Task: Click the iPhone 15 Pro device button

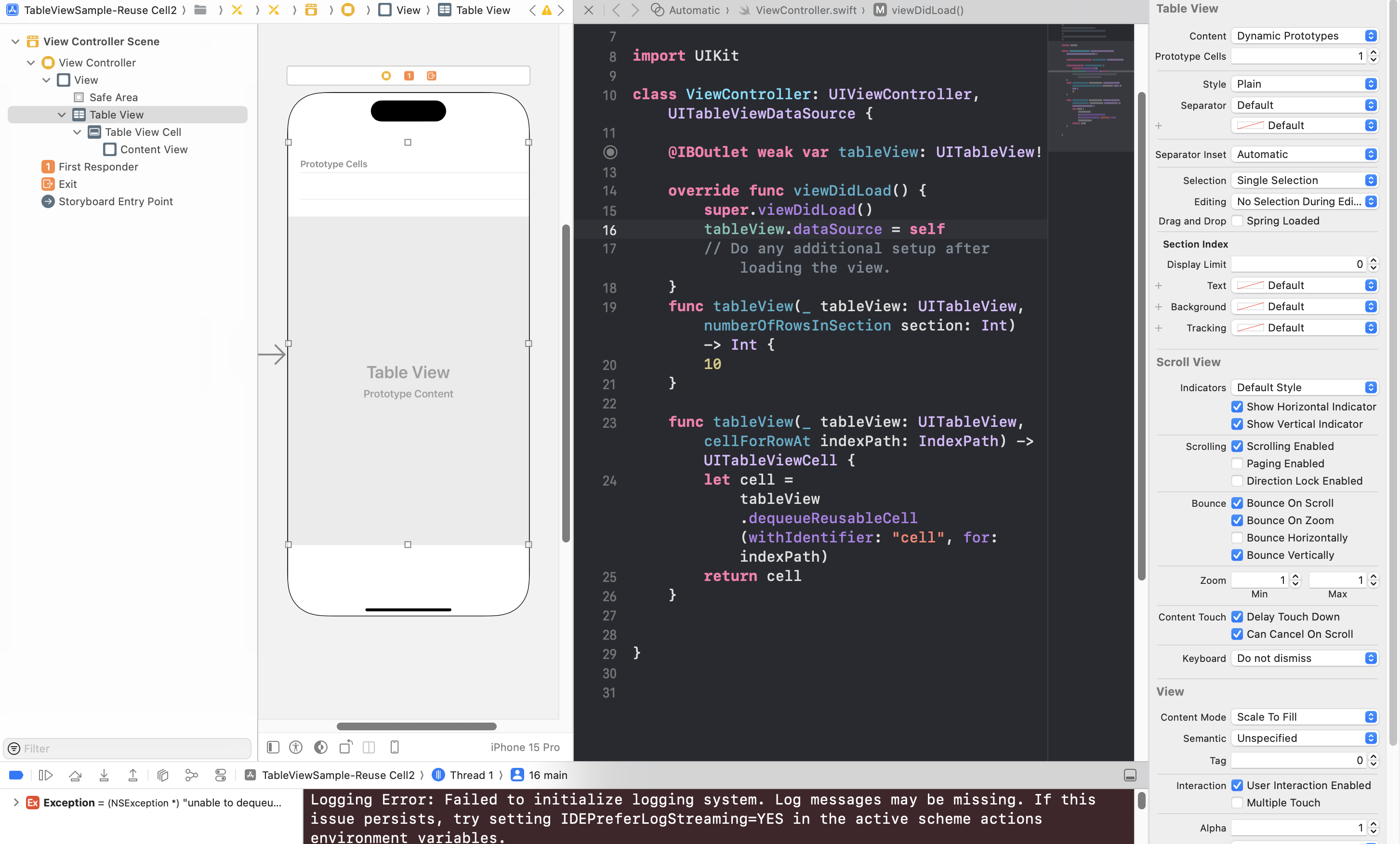Action: [x=525, y=748]
